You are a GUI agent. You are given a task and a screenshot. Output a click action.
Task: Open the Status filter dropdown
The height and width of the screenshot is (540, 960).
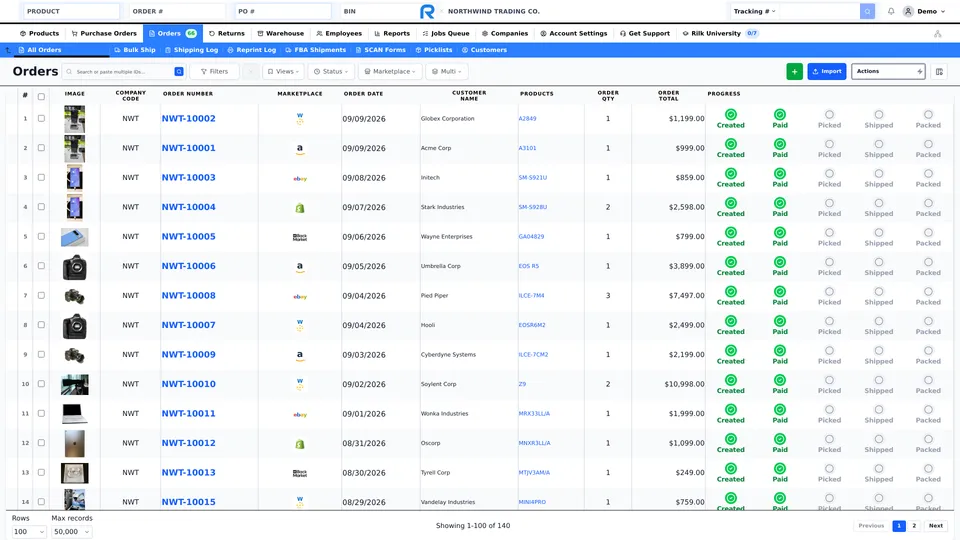(331, 72)
